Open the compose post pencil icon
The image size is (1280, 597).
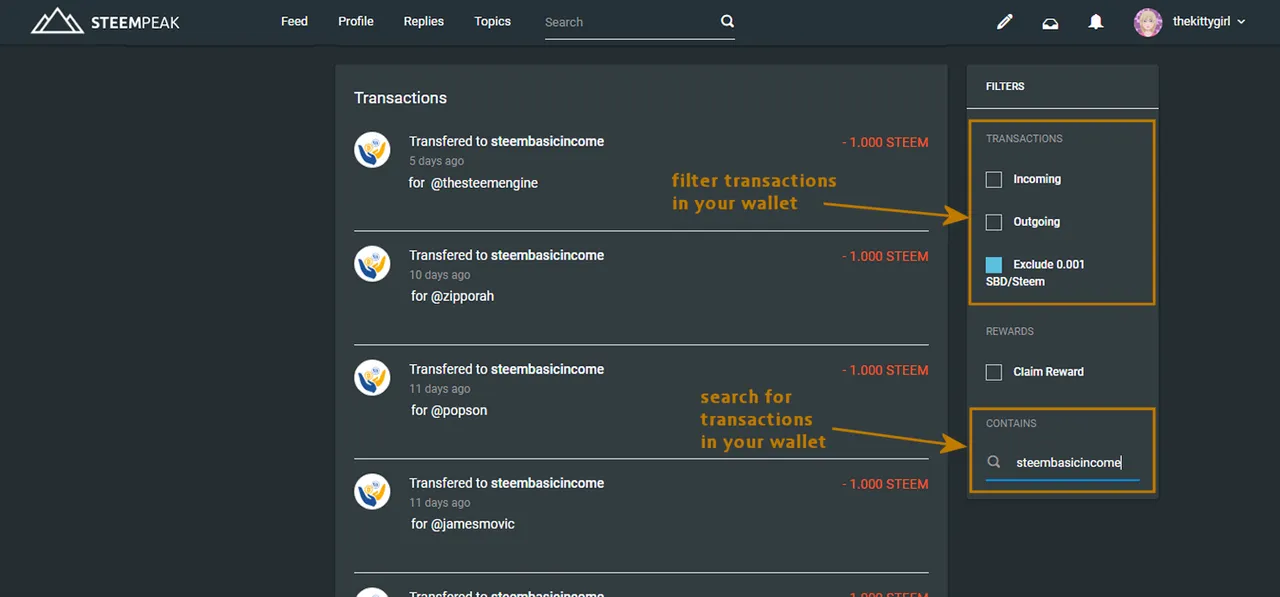(x=1005, y=22)
